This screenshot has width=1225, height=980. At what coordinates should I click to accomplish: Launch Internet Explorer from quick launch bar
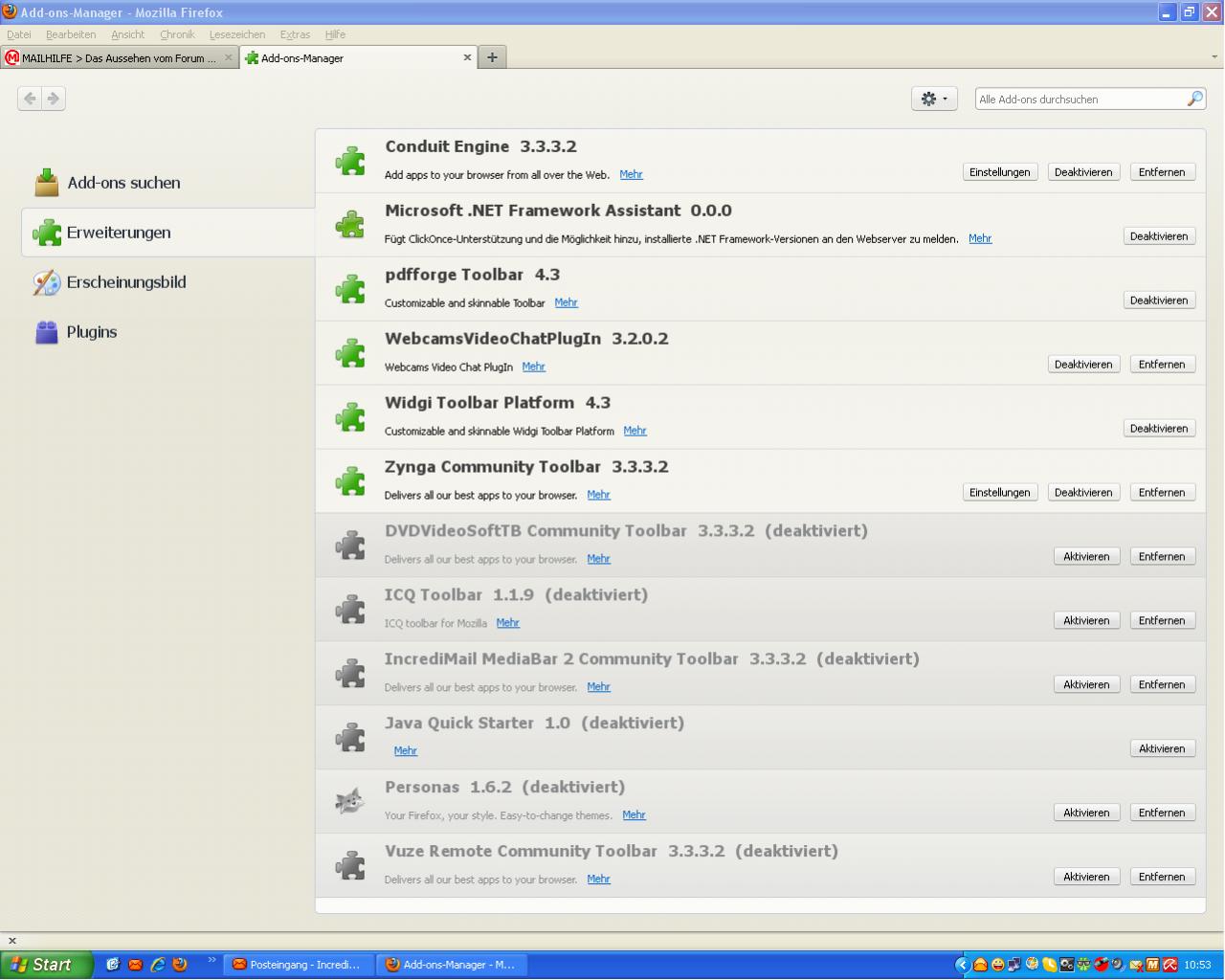click(x=158, y=965)
